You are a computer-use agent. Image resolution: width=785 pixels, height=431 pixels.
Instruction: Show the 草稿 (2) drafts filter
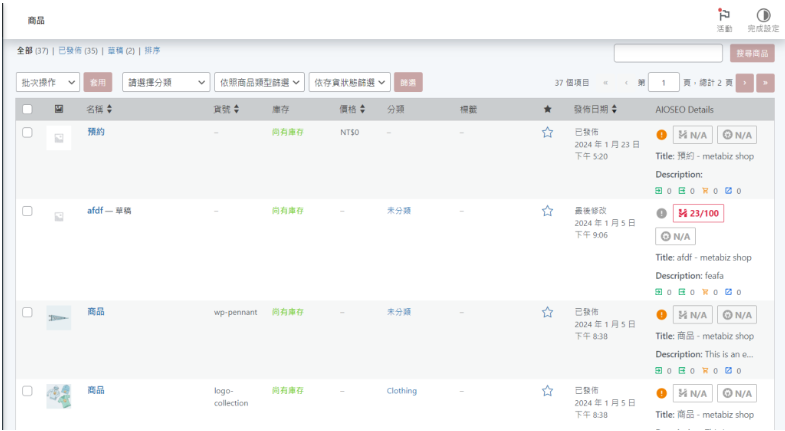tap(121, 51)
